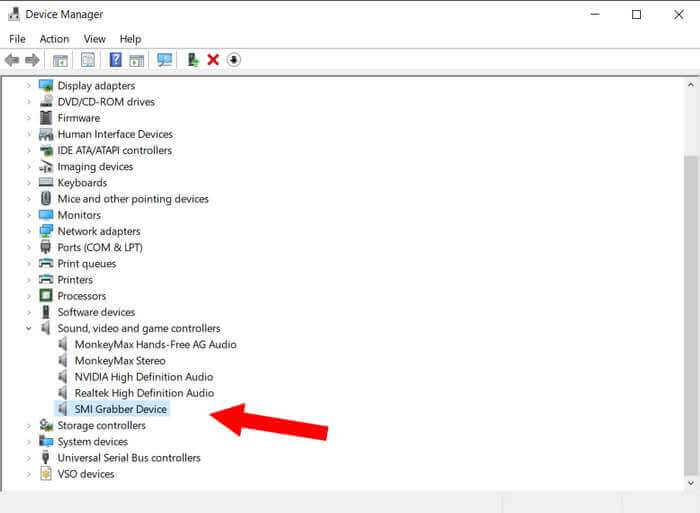Select Realtek High Definition Audio
Image resolution: width=700 pixels, height=513 pixels.
(x=144, y=393)
